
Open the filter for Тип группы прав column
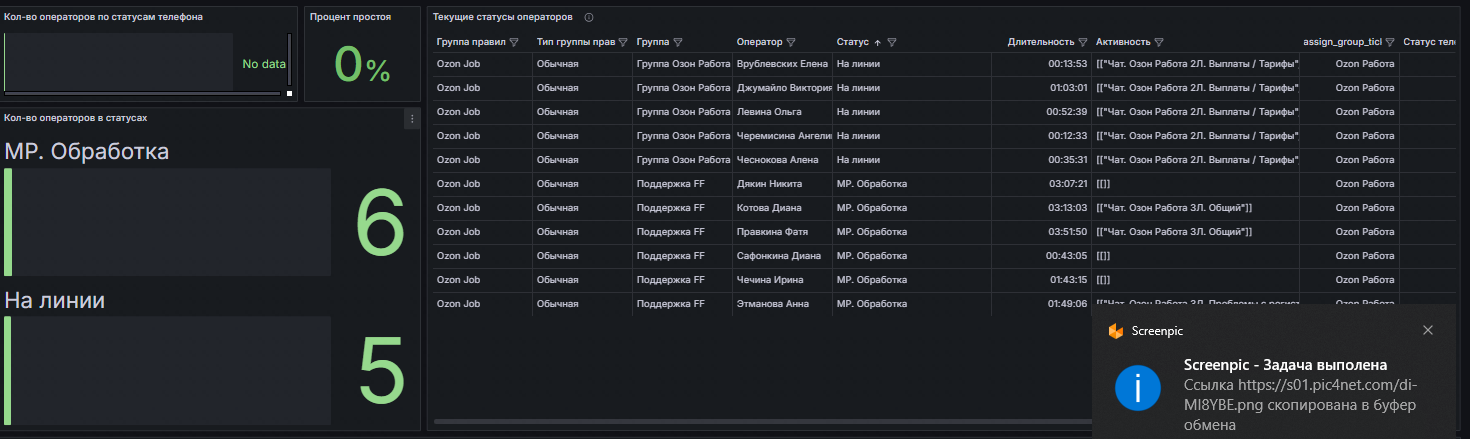pos(623,42)
